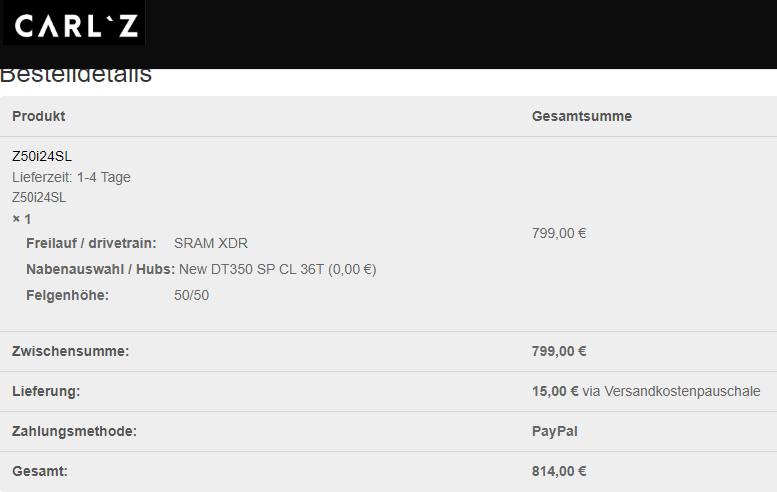The width and height of the screenshot is (777, 492).
Task: Click the Bestelldetails page heading
Action: [x=76, y=76]
